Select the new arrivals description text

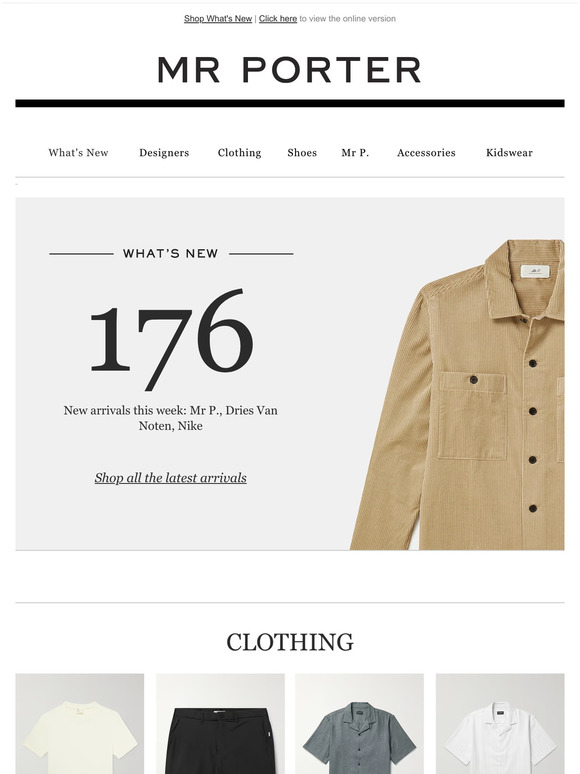[171, 418]
